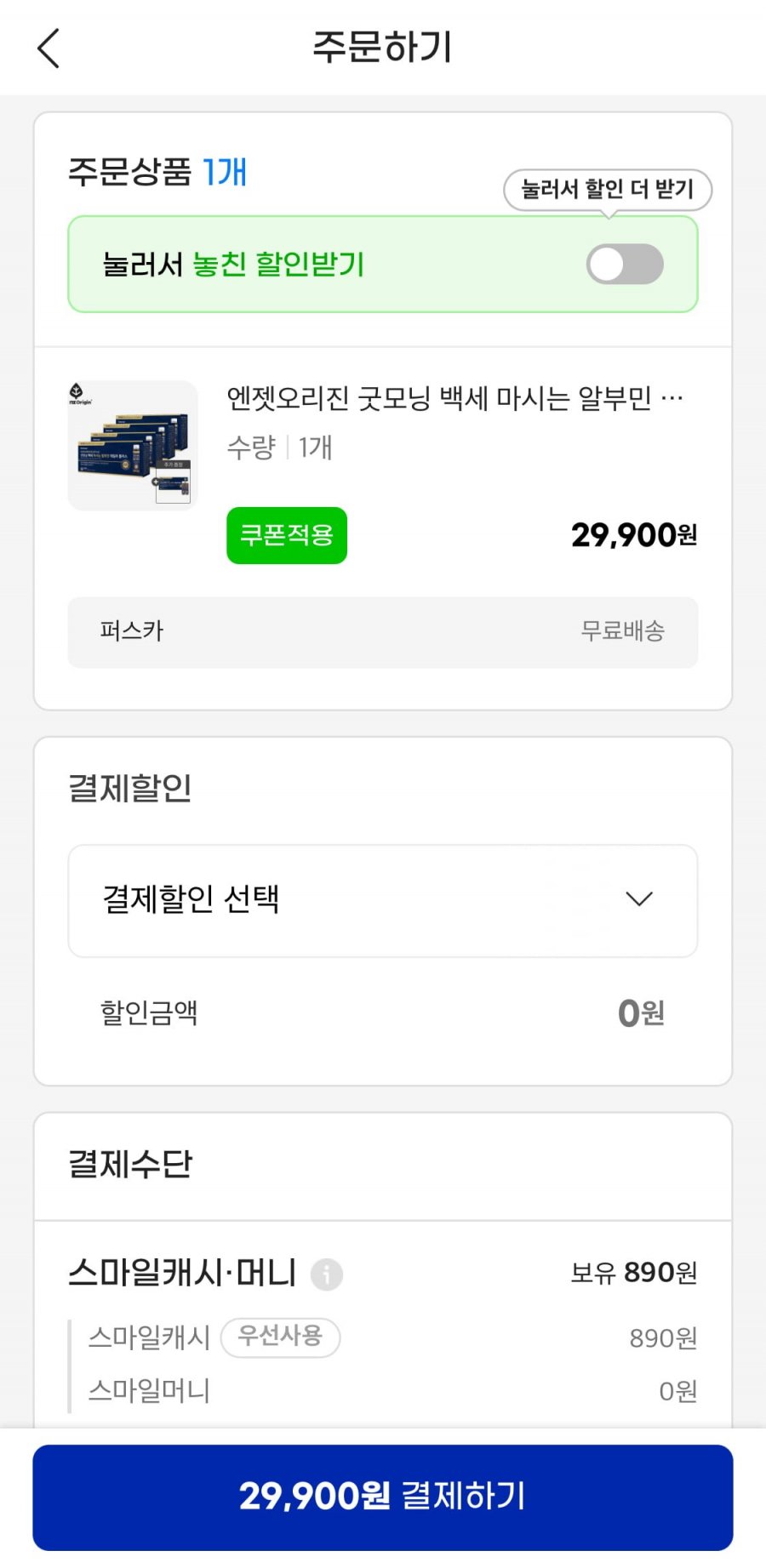Tap the 보유 890원 balance
The image size is (766, 1568).
pyautogui.click(x=633, y=1273)
